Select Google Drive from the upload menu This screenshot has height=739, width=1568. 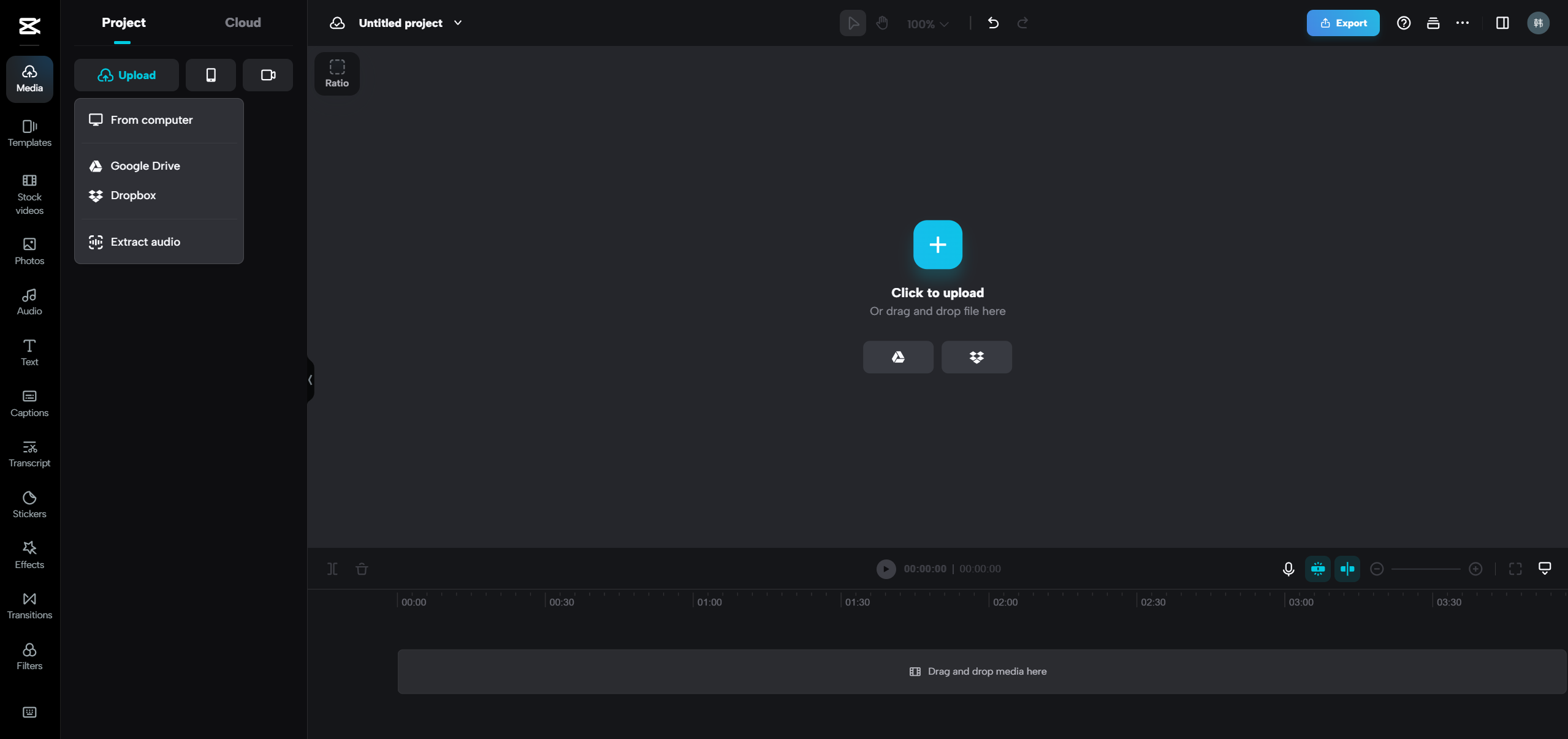coord(145,165)
